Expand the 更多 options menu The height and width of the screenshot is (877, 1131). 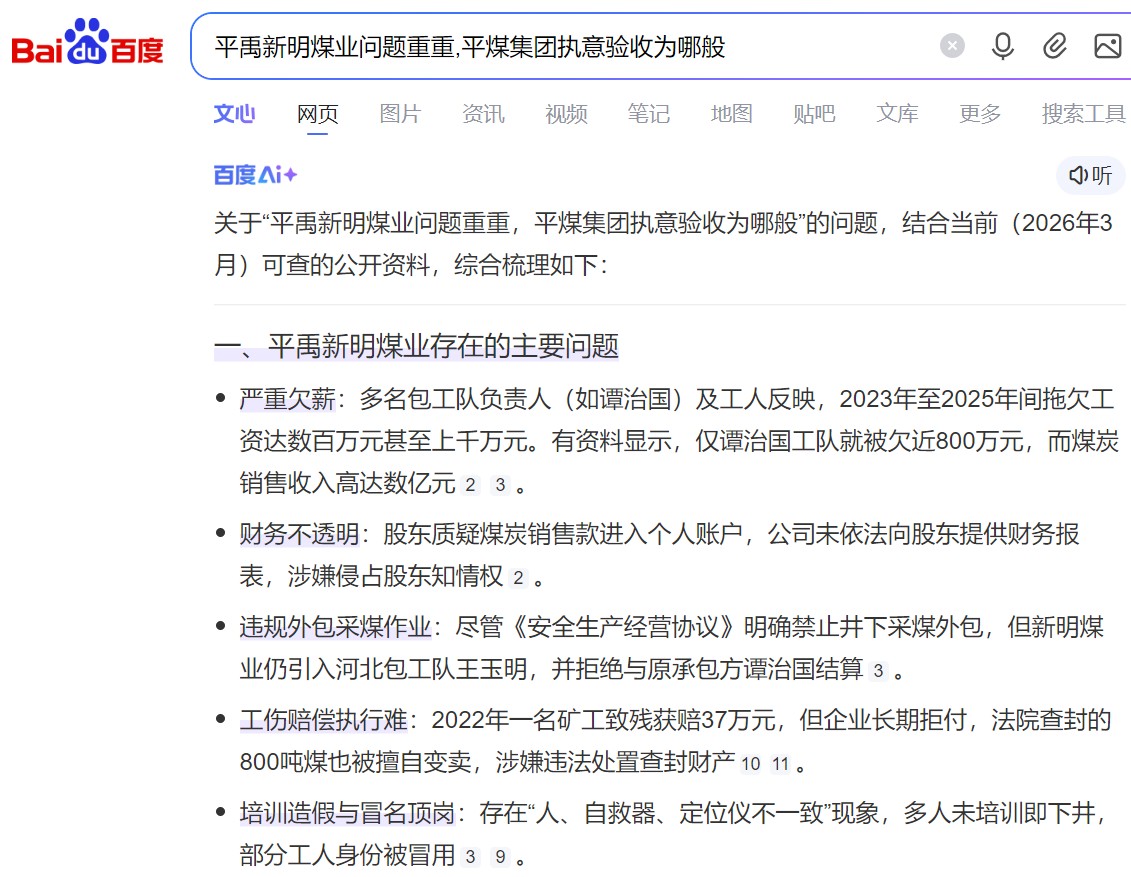coord(978,114)
